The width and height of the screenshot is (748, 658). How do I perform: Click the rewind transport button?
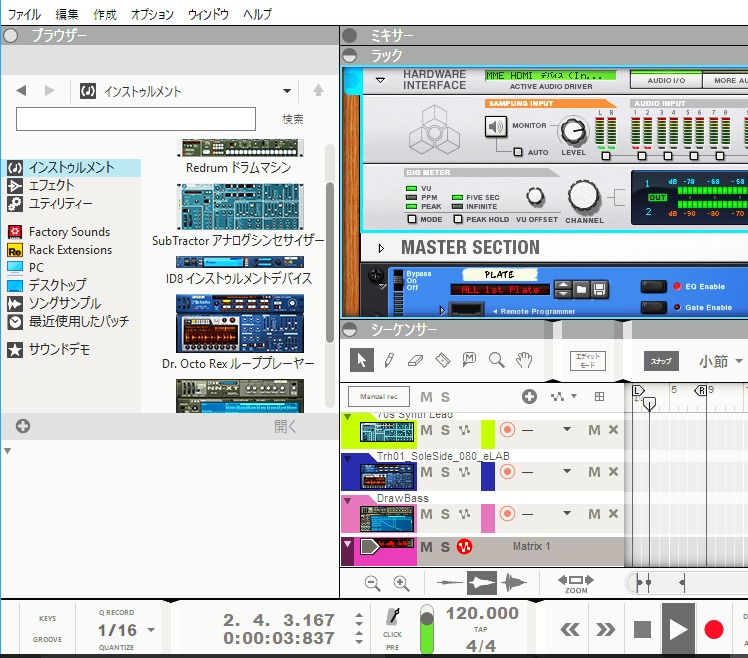(570, 630)
